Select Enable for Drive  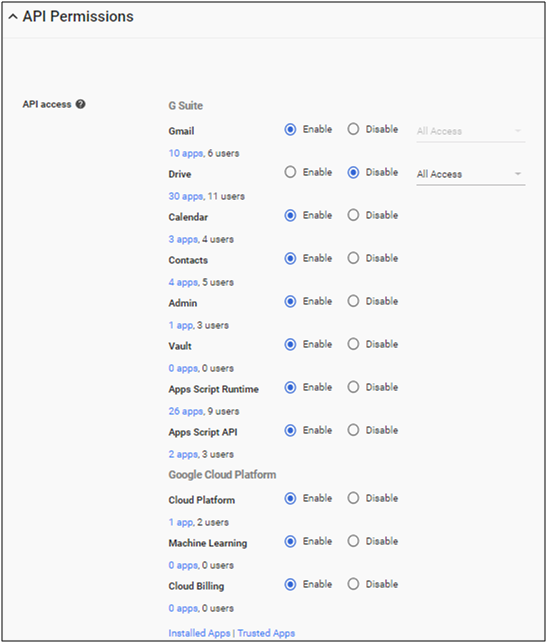tap(290, 172)
